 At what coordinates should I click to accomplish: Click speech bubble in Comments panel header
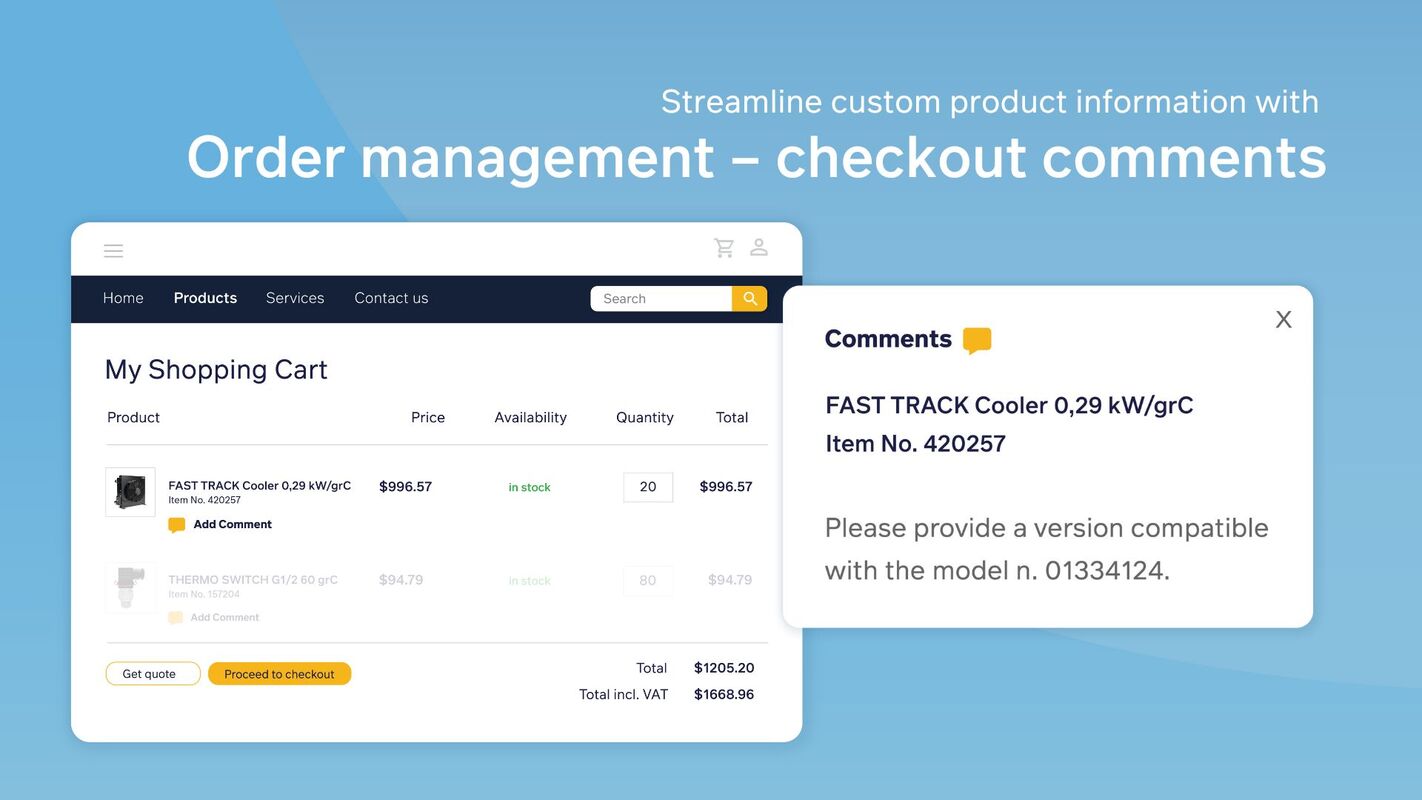click(975, 339)
